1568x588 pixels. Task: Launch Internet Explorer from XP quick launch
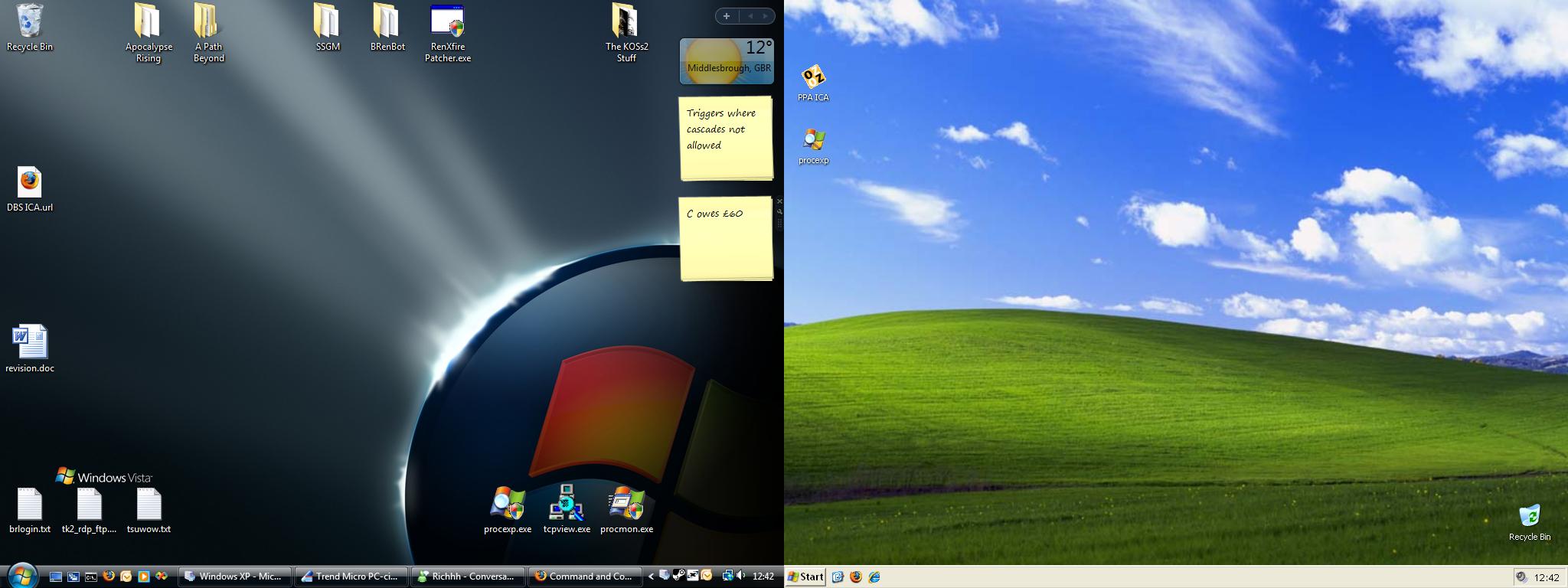pos(874,577)
